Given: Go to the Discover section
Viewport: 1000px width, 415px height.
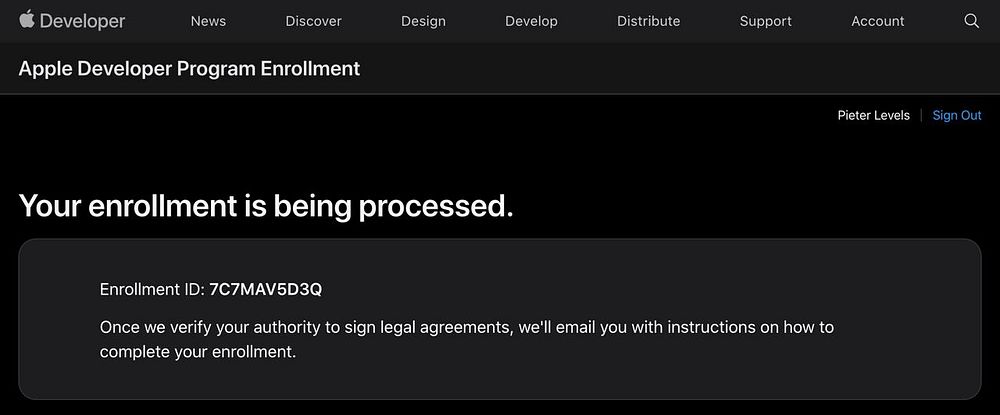Looking at the screenshot, I should pyautogui.click(x=313, y=21).
